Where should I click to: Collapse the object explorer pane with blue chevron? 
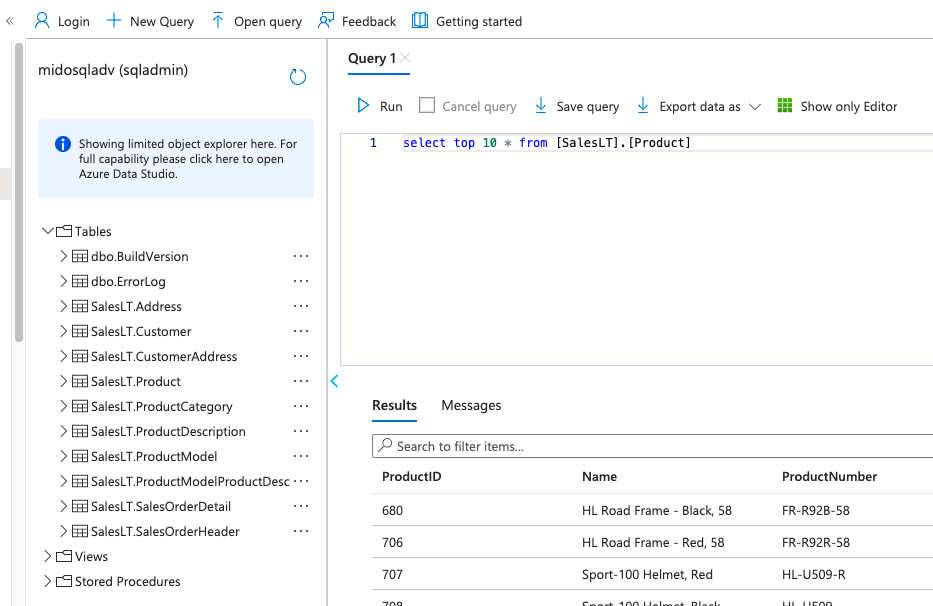[334, 381]
